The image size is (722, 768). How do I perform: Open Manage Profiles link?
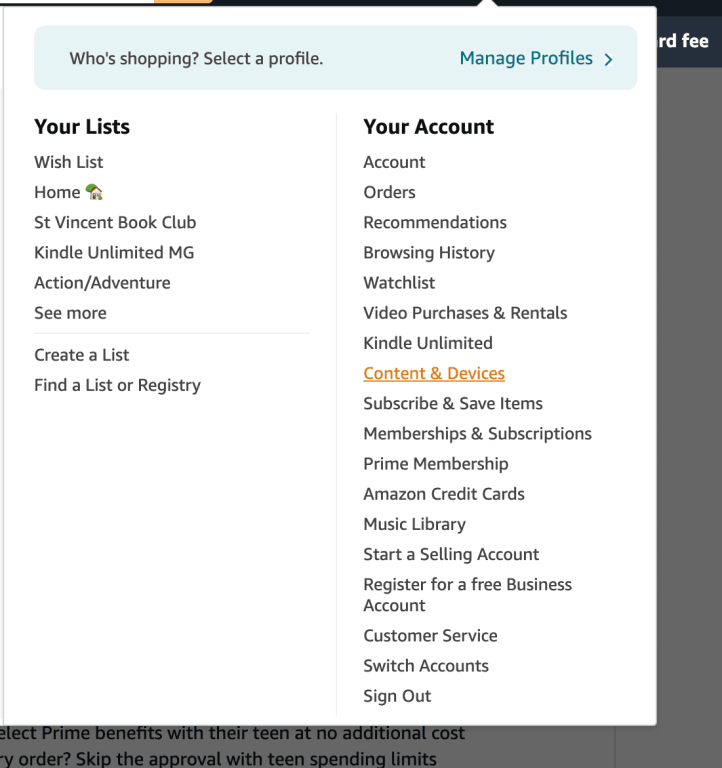526,58
